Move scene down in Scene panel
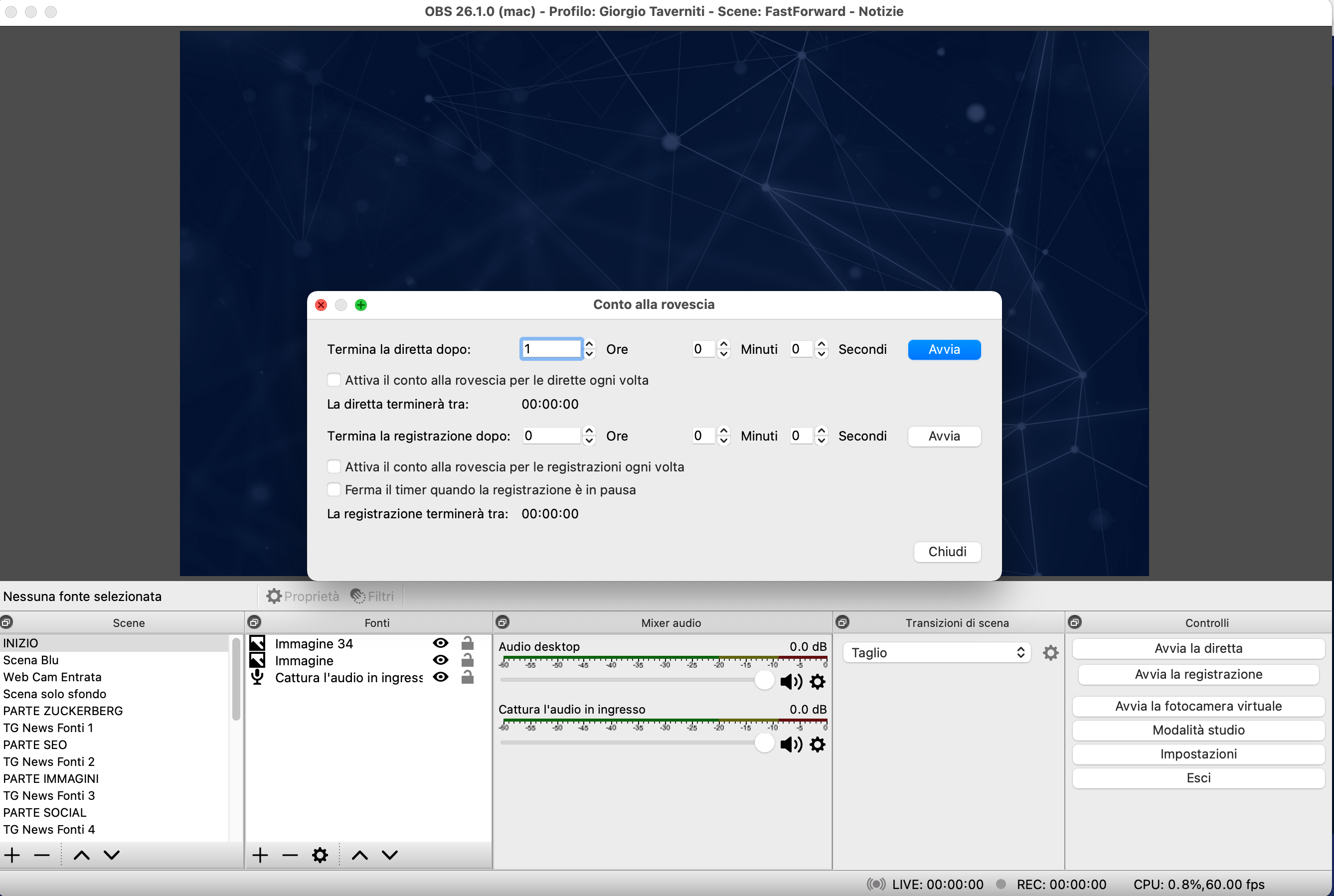The width and height of the screenshot is (1334, 896). (112, 856)
